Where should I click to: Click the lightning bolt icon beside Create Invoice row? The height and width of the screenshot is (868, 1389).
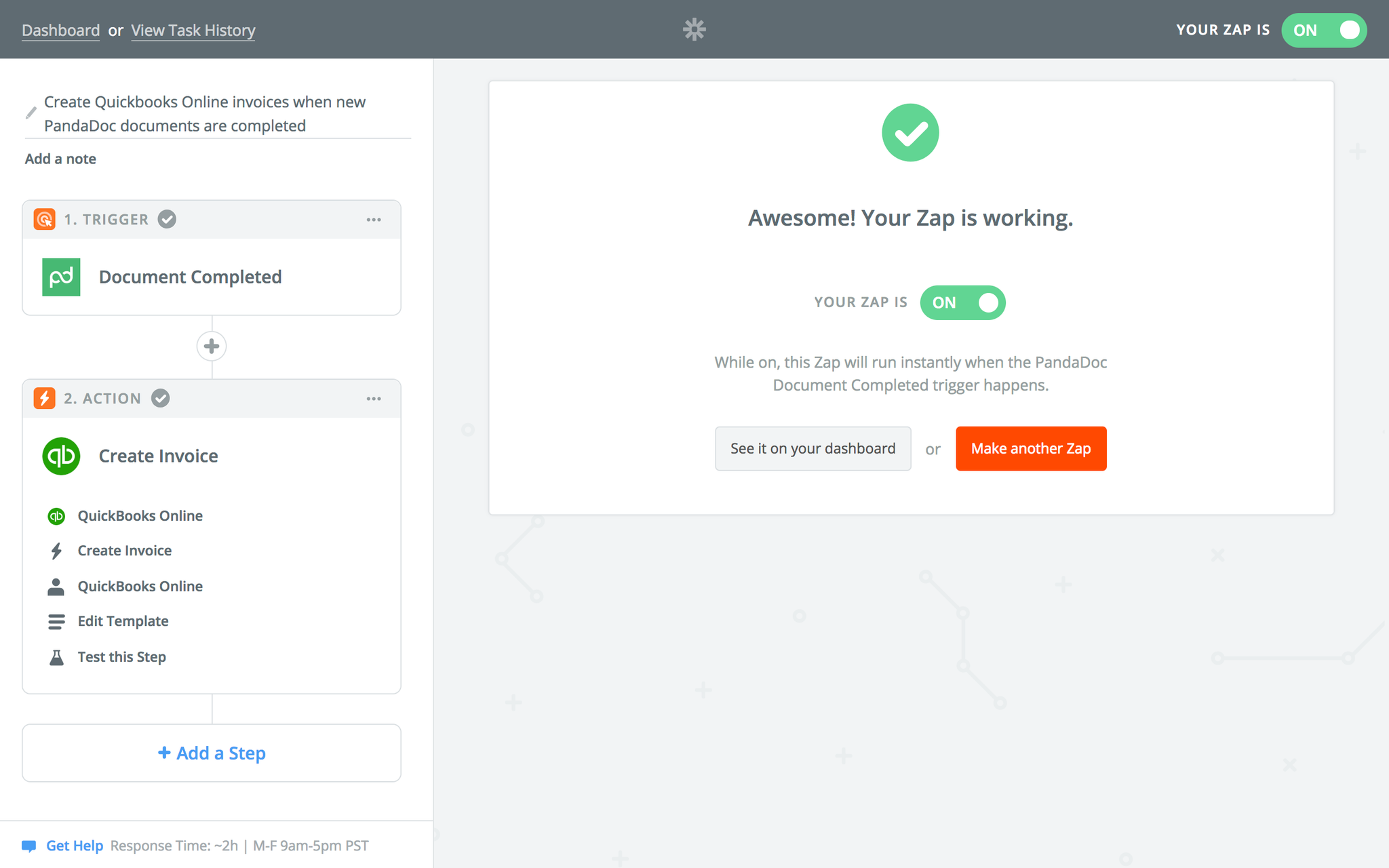(56, 551)
